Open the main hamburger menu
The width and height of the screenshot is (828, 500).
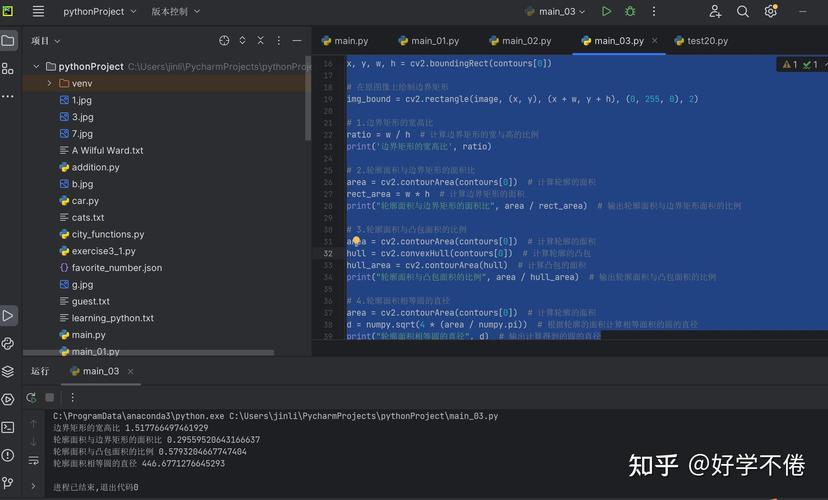coord(38,11)
